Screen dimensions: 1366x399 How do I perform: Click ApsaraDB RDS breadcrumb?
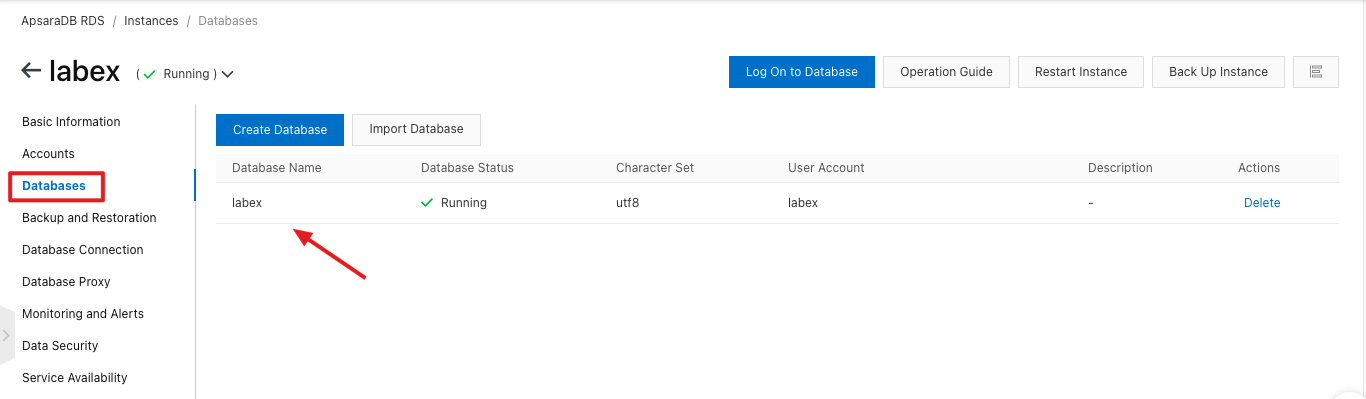click(63, 21)
